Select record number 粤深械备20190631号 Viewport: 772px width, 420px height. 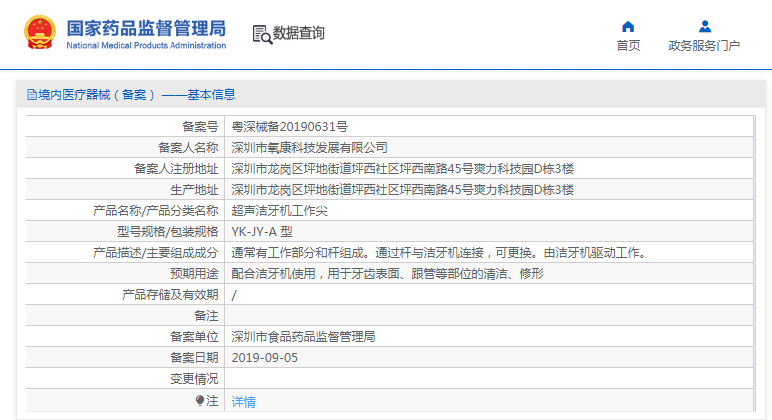pos(290,127)
